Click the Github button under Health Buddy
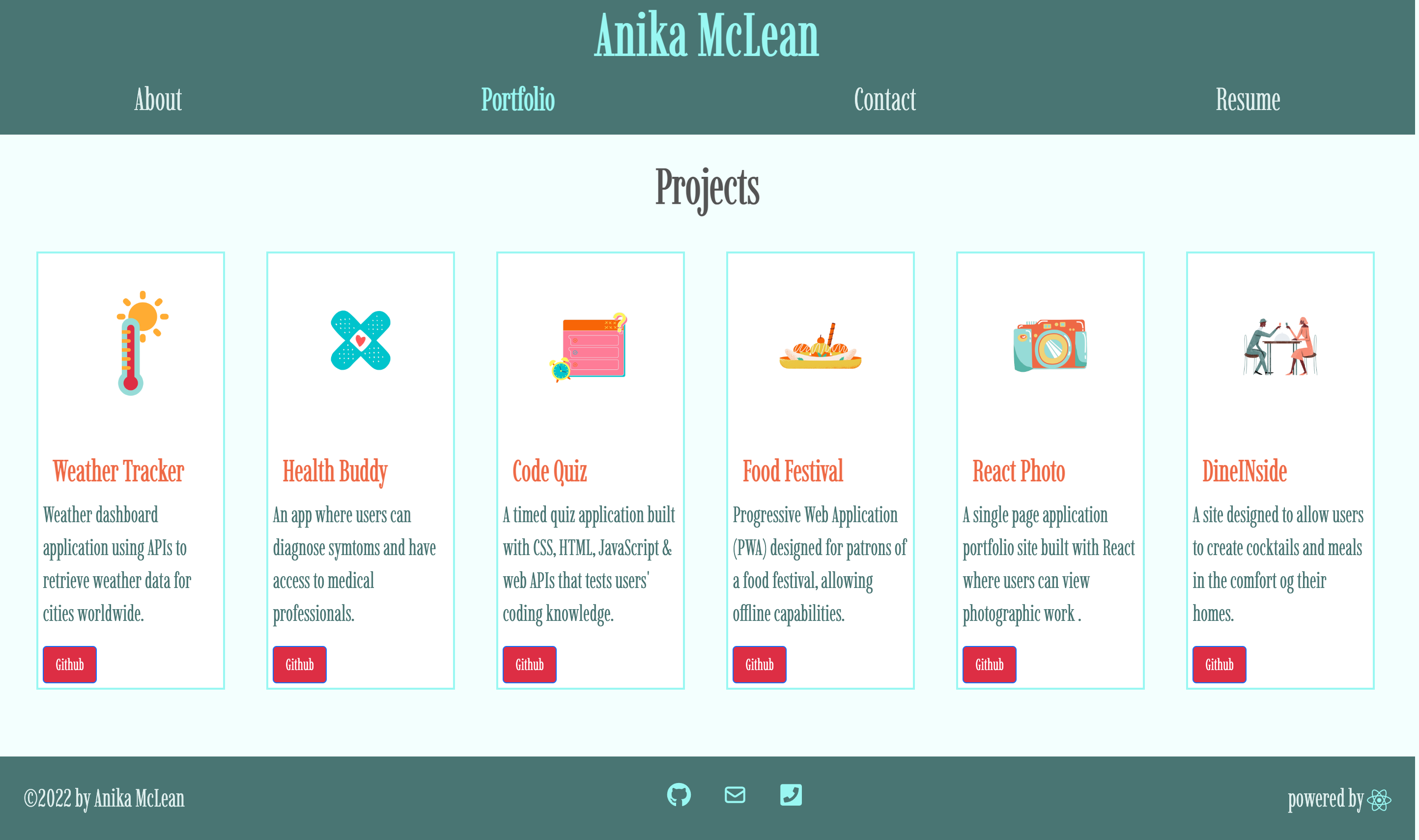This screenshot has width=1419, height=840. [x=299, y=665]
